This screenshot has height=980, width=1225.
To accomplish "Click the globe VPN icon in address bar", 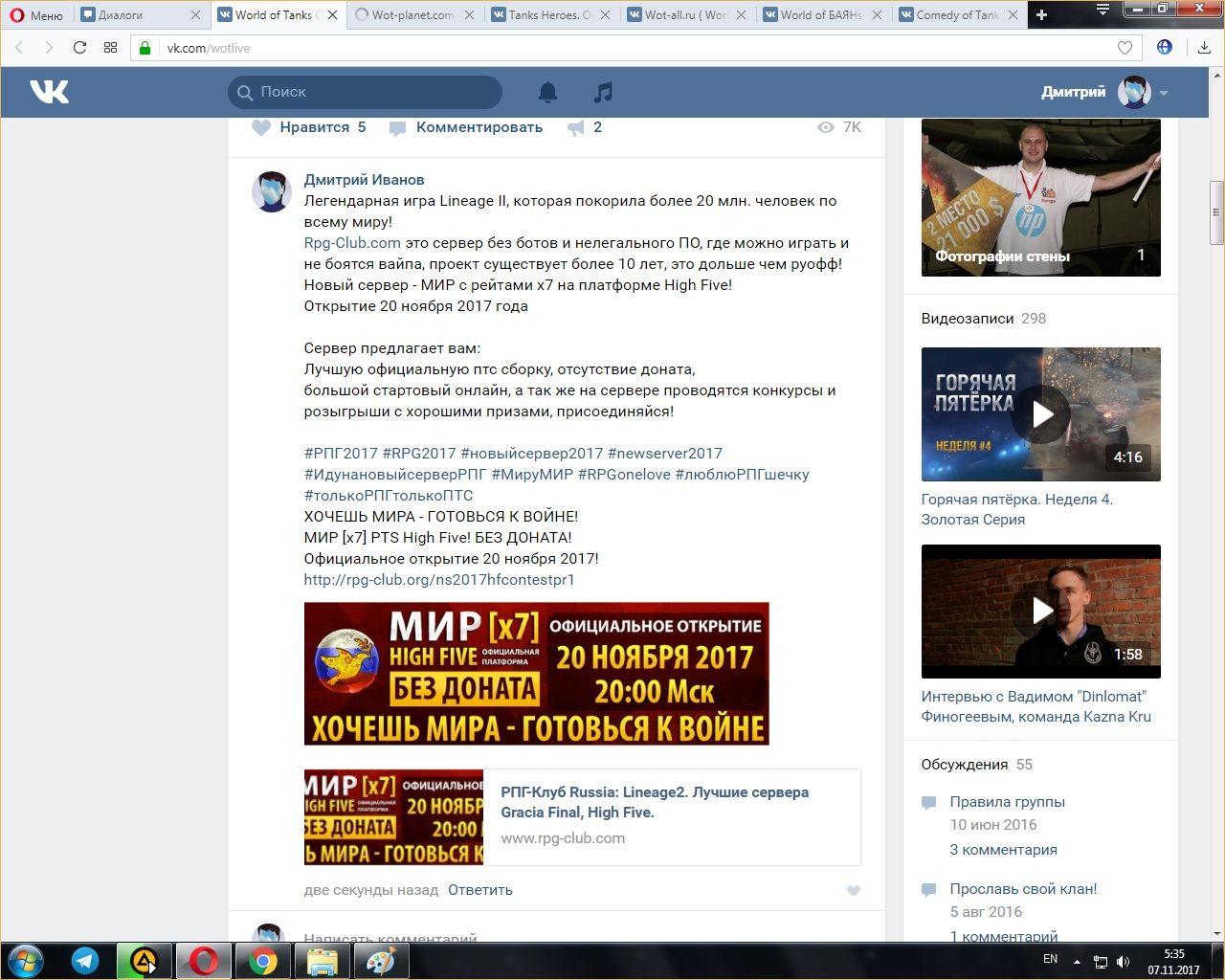I will click(x=1165, y=47).
